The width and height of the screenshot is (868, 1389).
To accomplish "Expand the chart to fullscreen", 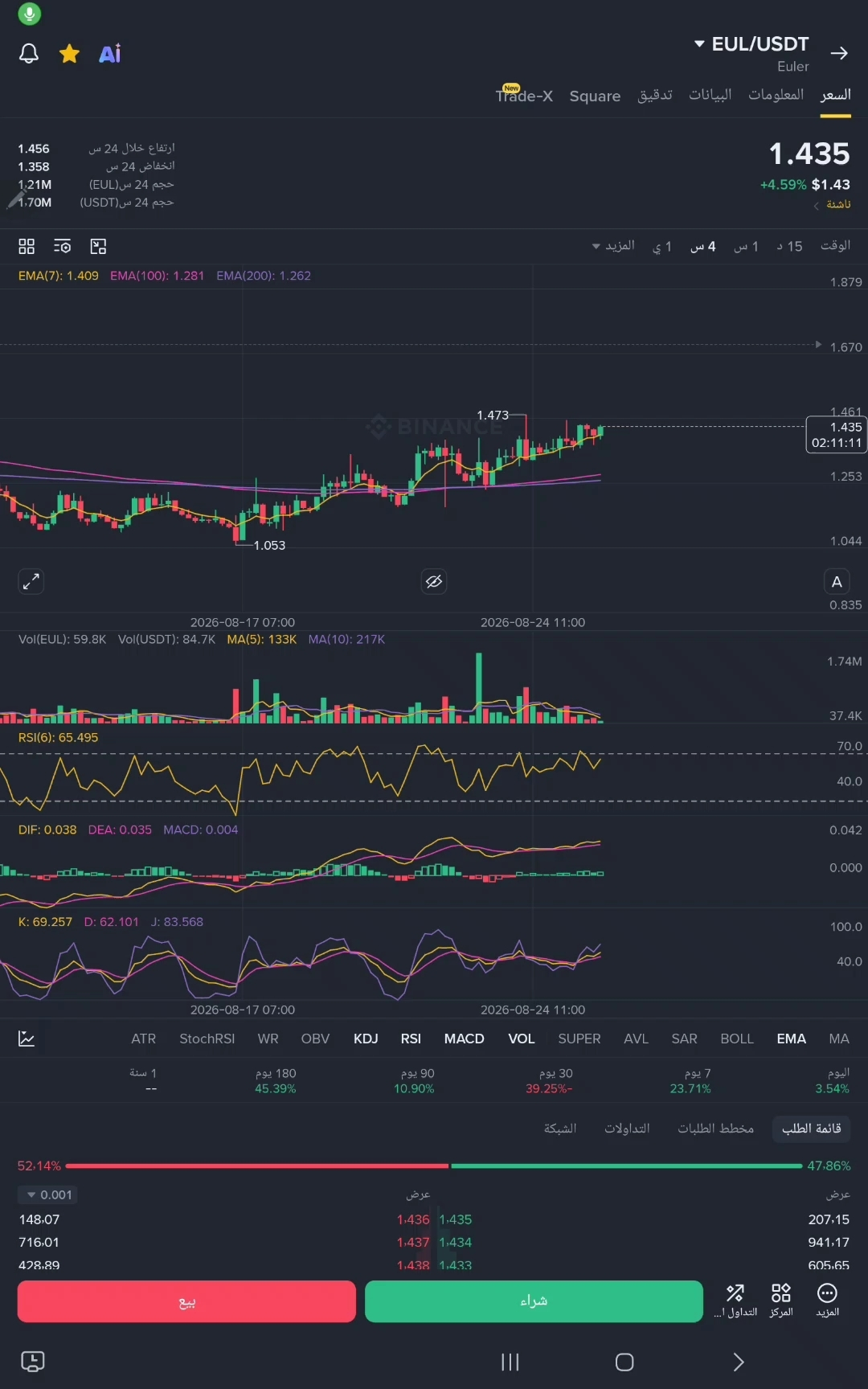I will (x=31, y=581).
